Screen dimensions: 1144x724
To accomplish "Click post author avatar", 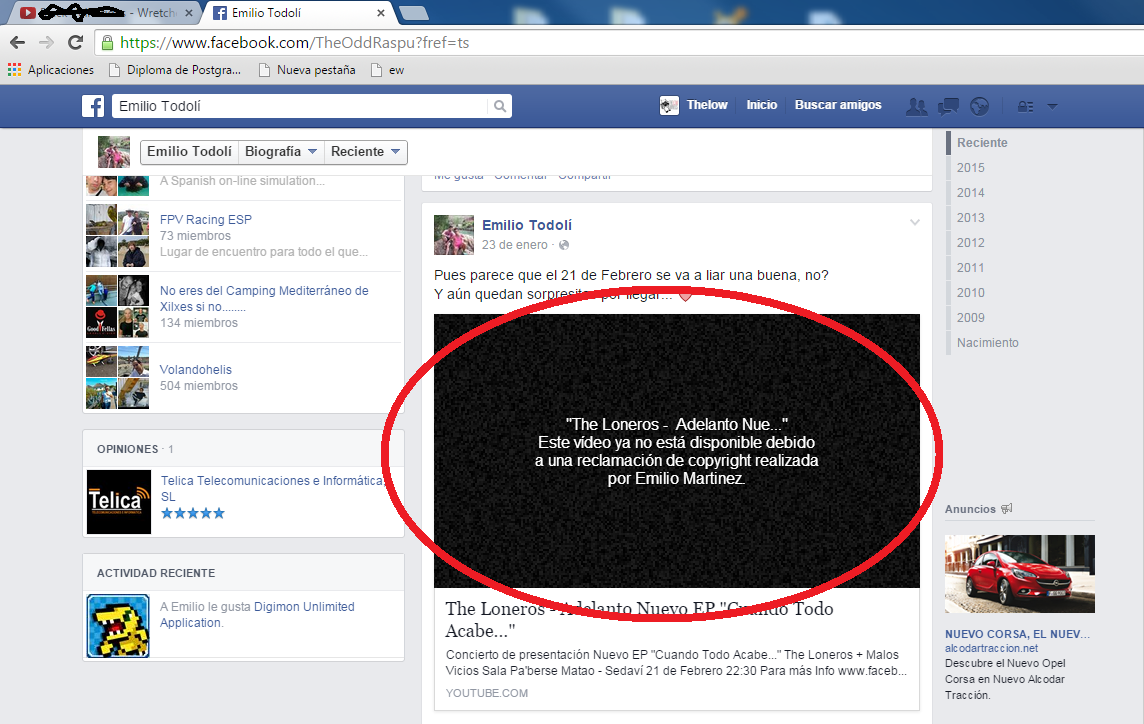I will click(454, 235).
